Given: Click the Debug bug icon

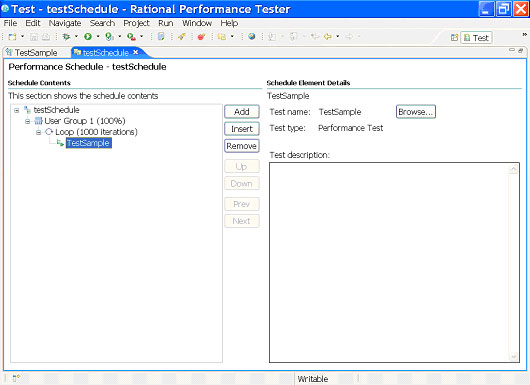Looking at the screenshot, I should [x=66, y=37].
